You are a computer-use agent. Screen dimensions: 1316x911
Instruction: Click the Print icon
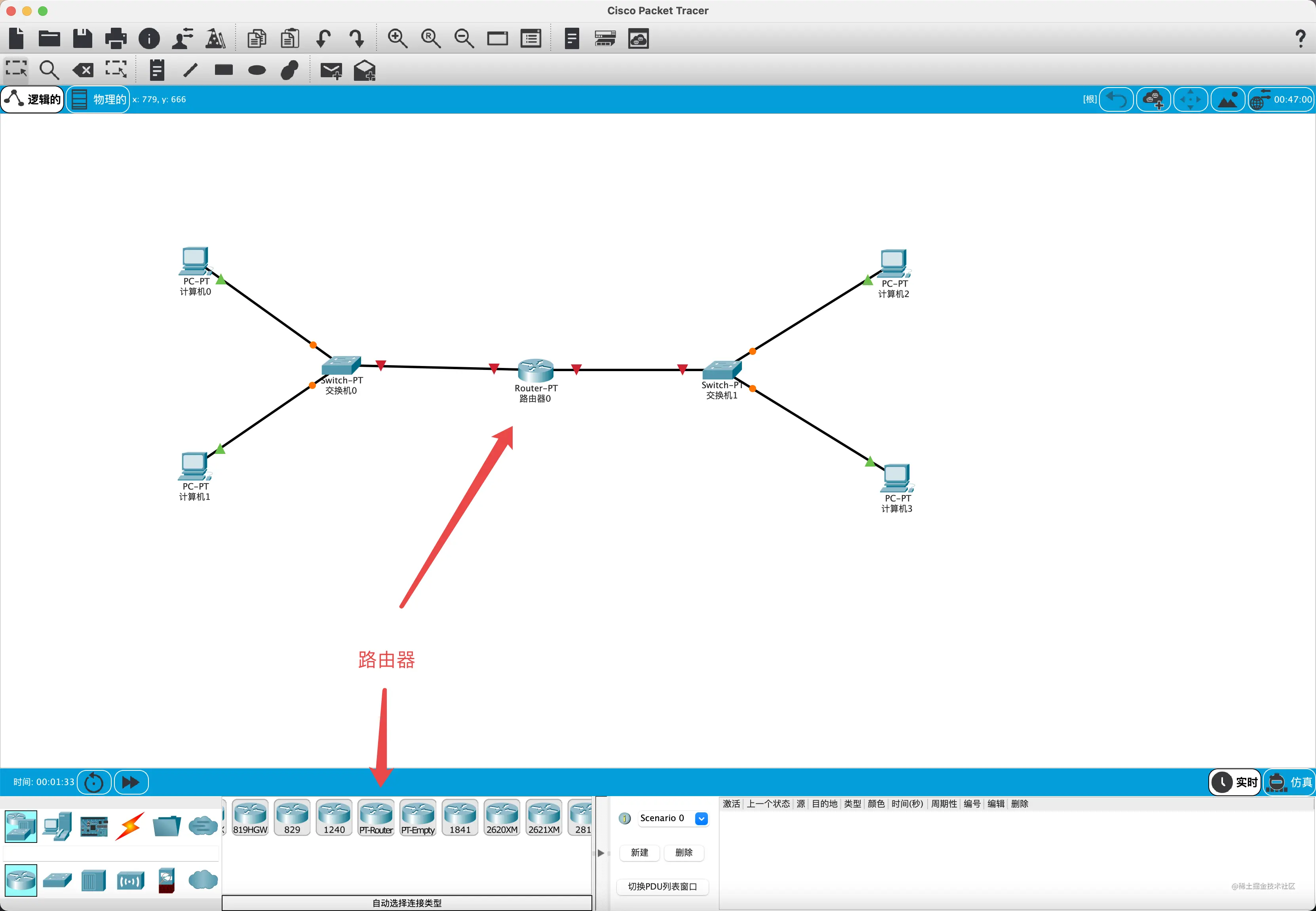coord(116,38)
